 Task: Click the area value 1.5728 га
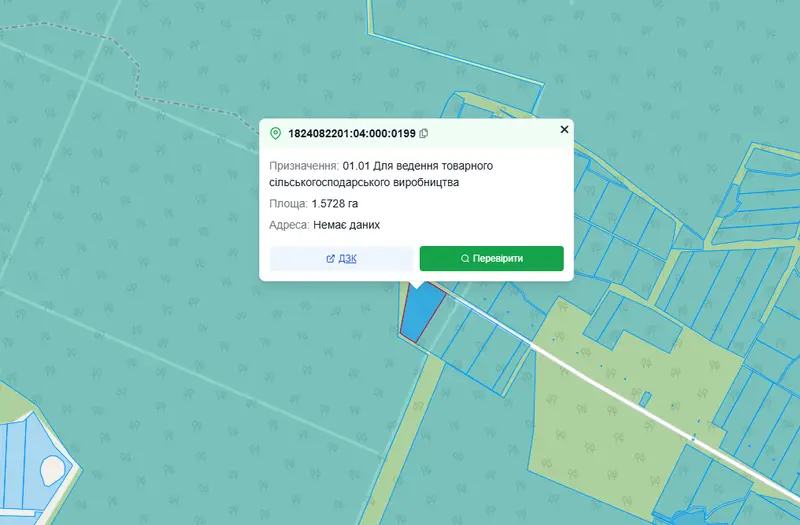click(x=335, y=204)
